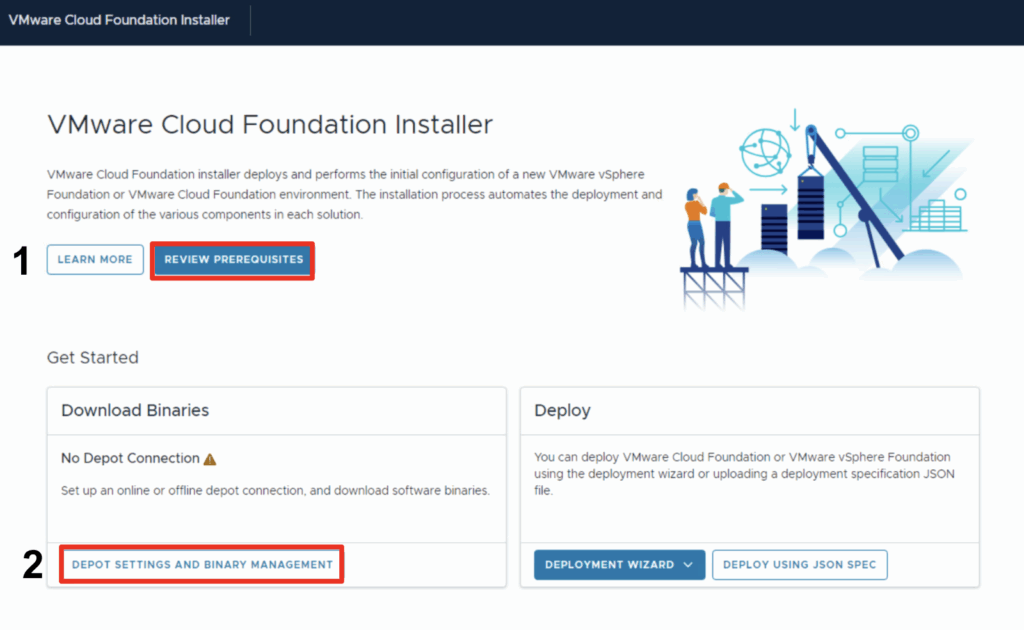Select the Download Binaries card heading
1024x630 pixels.
[x=135, y=411]
